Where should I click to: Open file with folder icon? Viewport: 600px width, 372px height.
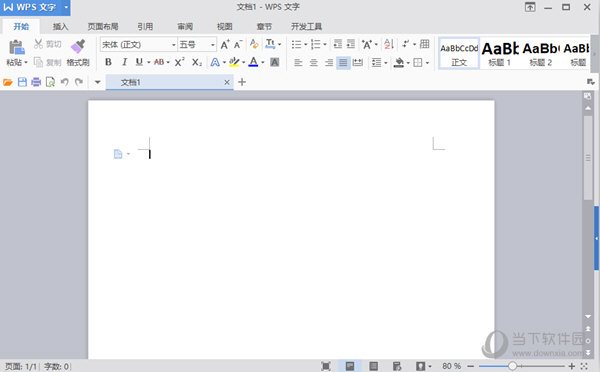coord(8,82)
